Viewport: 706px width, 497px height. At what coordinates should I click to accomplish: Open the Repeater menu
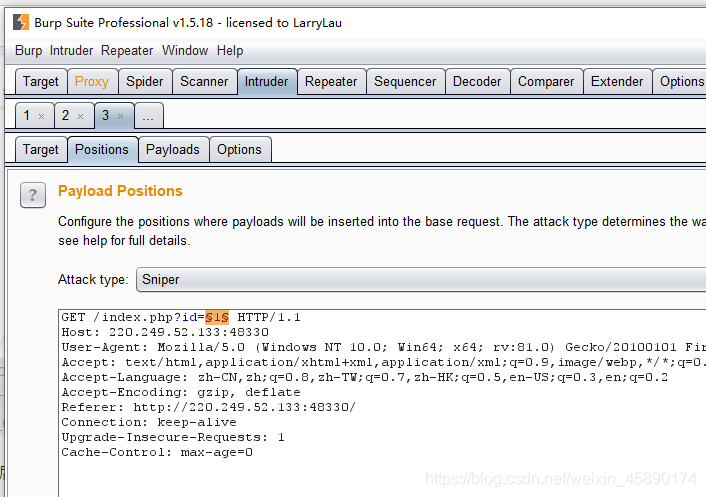pyautogui.click(x=127, y=50)
